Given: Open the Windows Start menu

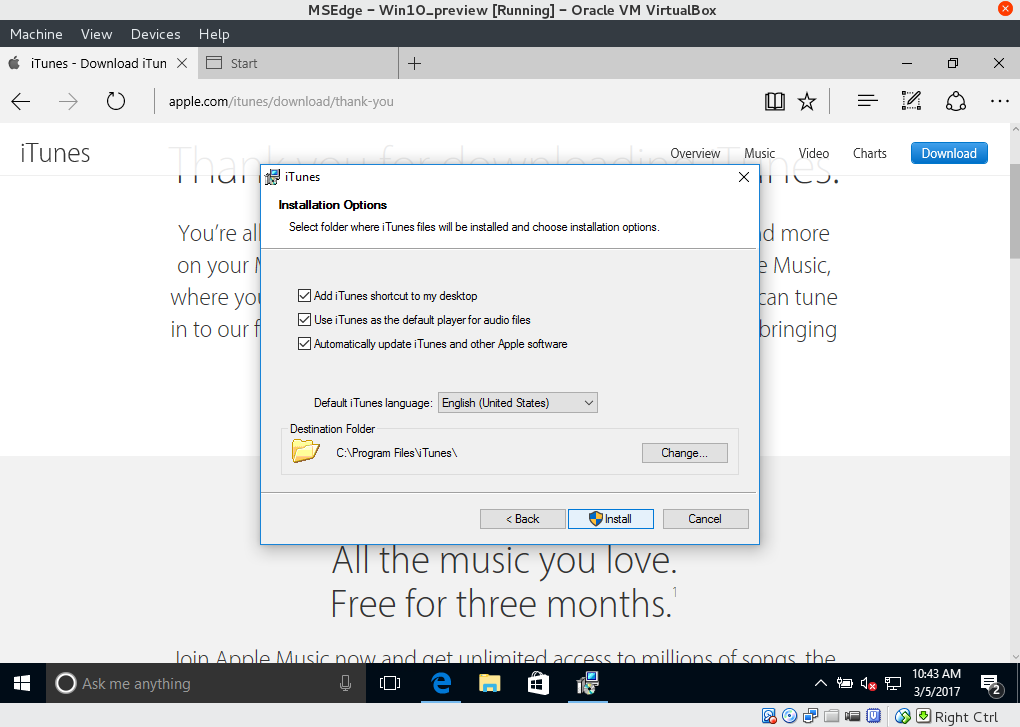Looking at the screenshot, I should [22, 683].
